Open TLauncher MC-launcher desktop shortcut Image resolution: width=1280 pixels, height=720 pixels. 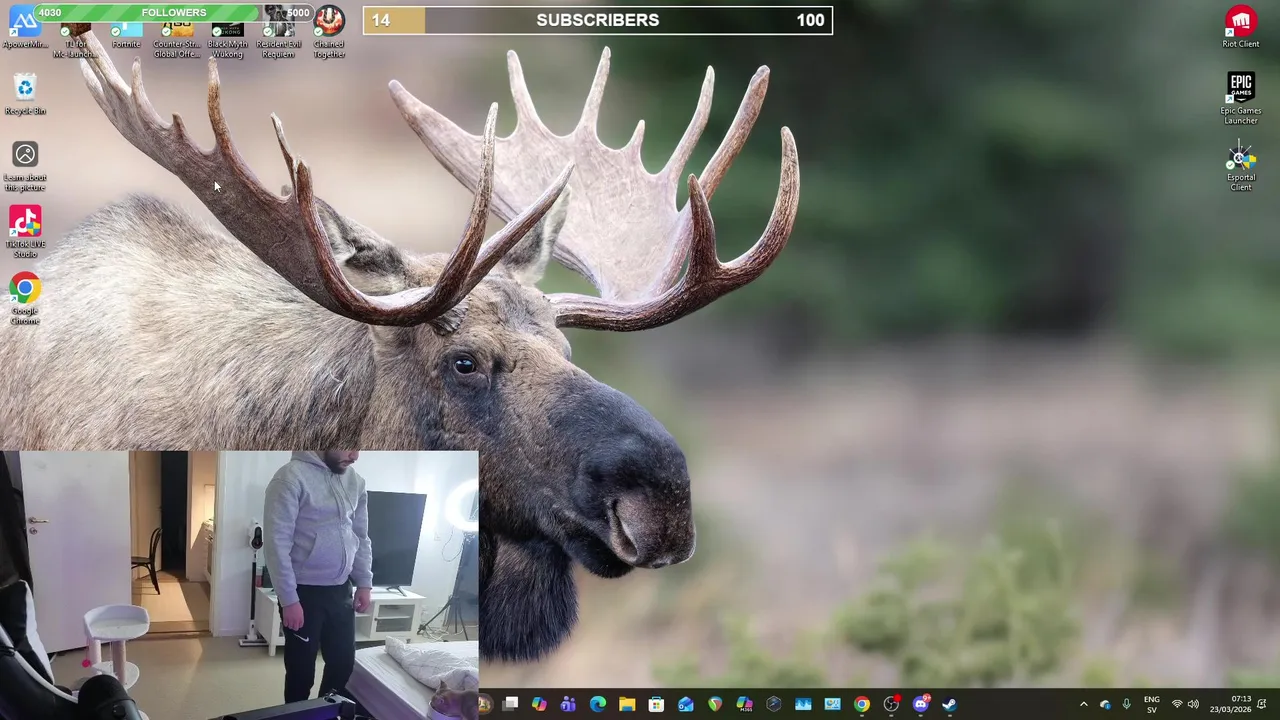[x=76, y=38]
